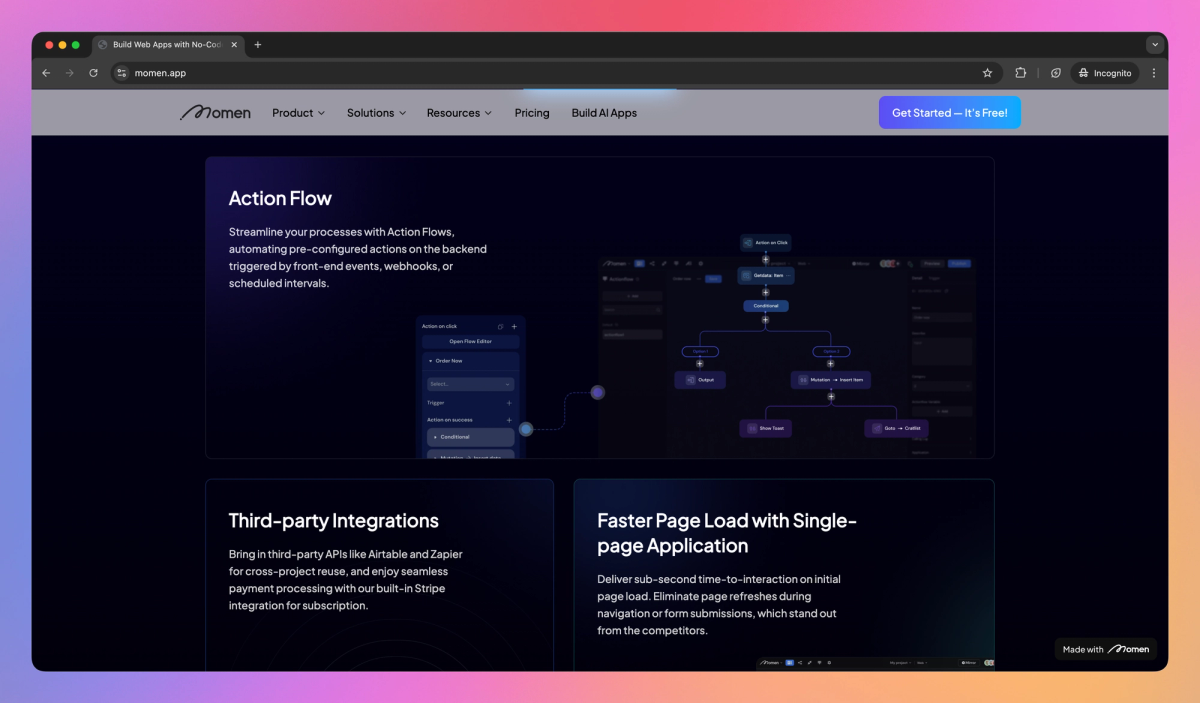
Task: Select the Action on Click flow node
Action: coord(766,243)
